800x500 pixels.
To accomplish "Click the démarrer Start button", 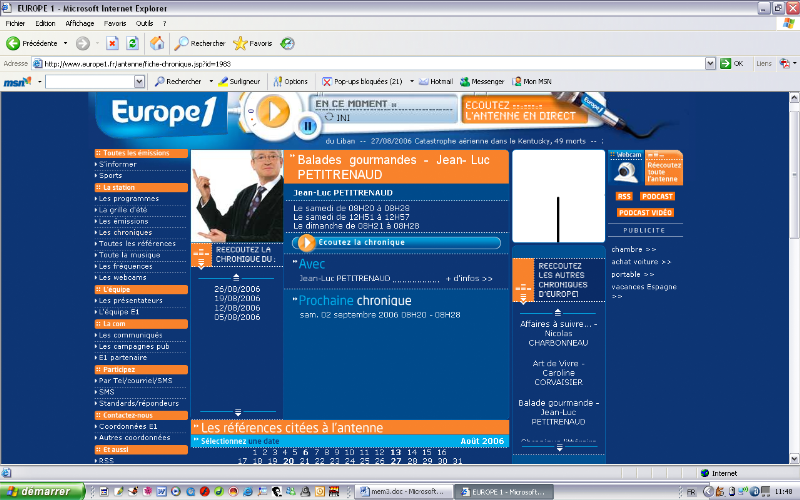I will [42, 491].
